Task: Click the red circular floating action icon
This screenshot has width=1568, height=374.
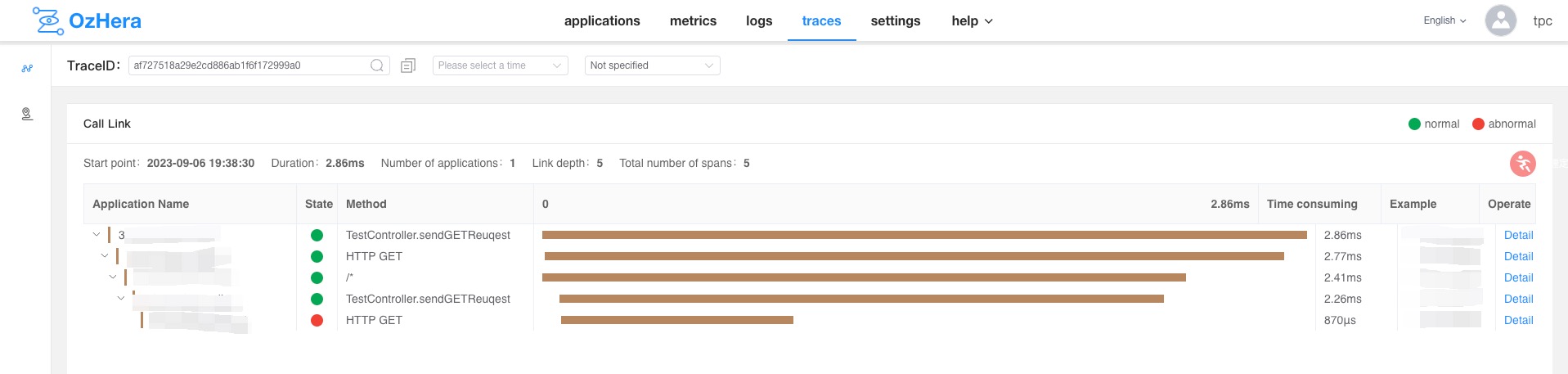Action: (1522, 164)
